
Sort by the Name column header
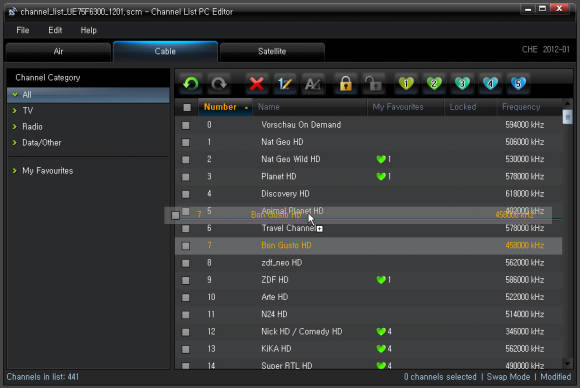pyautogui.click(x=310, y=107)
